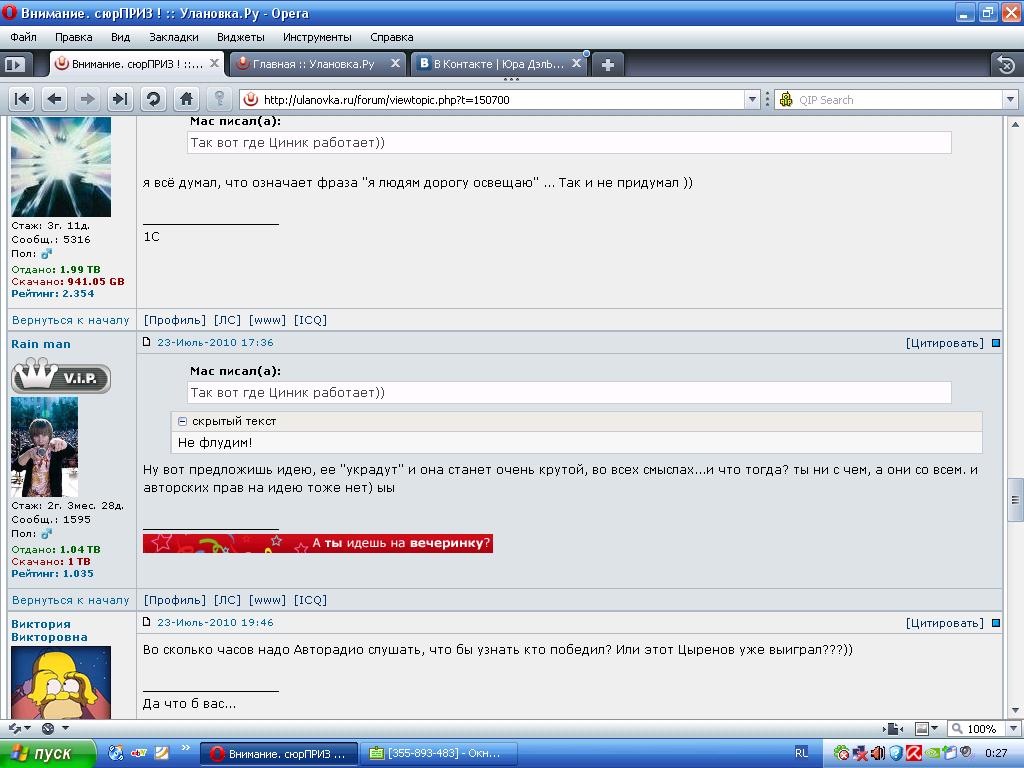
Task: Open the Windows пуск Start button
Action: pos(48,754)
